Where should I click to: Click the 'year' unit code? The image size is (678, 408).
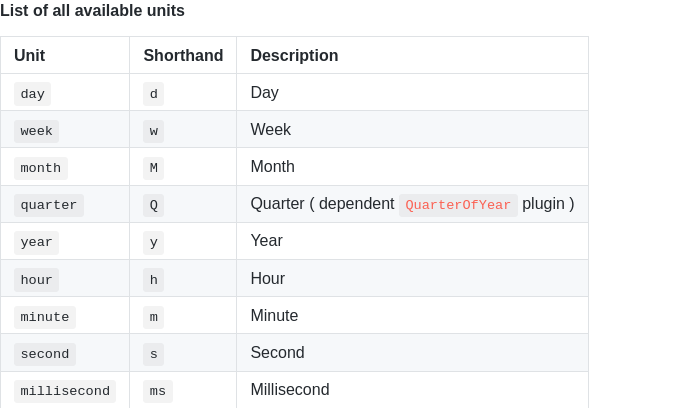tap(37, 242)
